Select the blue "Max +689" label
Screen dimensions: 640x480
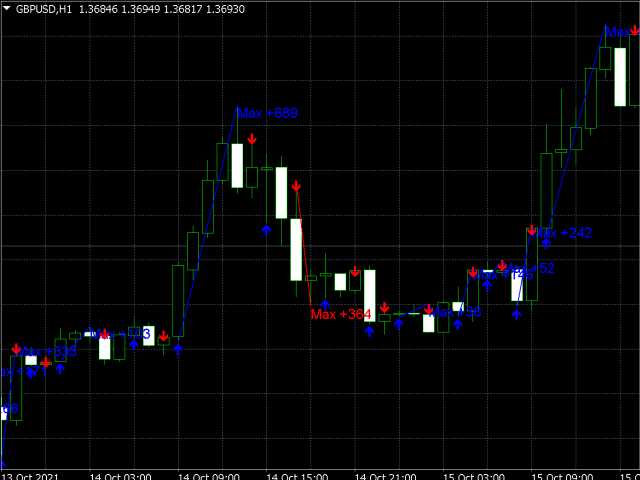267,113
